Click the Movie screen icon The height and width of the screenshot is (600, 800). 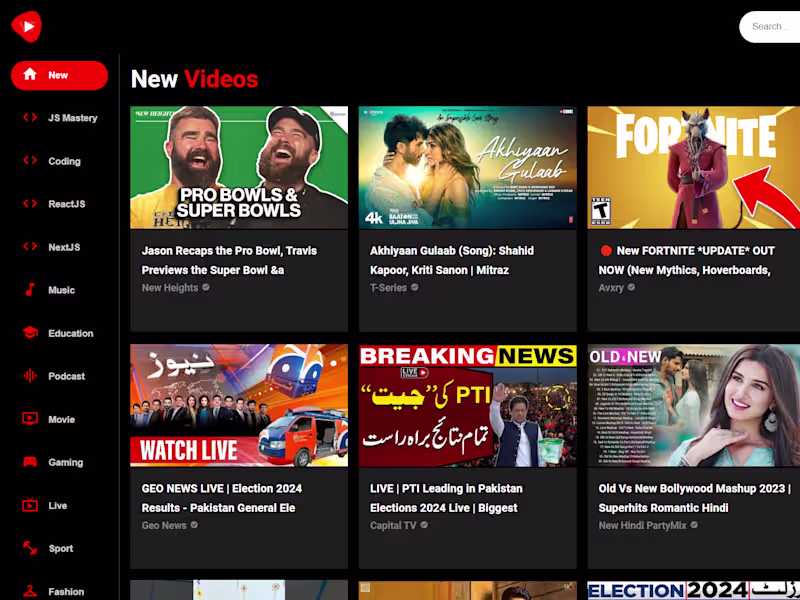click(30, 419)
